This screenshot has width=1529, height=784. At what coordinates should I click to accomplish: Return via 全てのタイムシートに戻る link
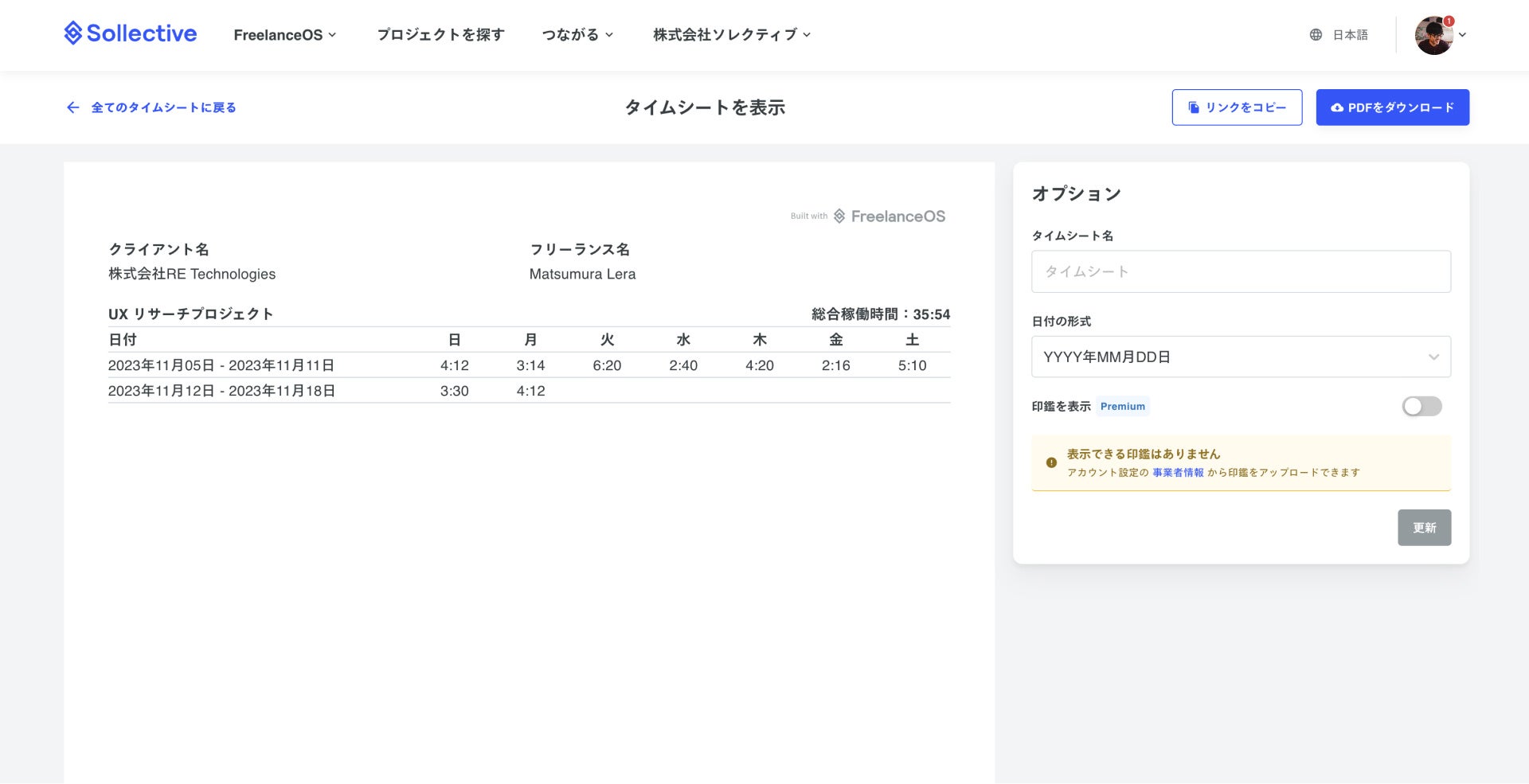(163, 107)
